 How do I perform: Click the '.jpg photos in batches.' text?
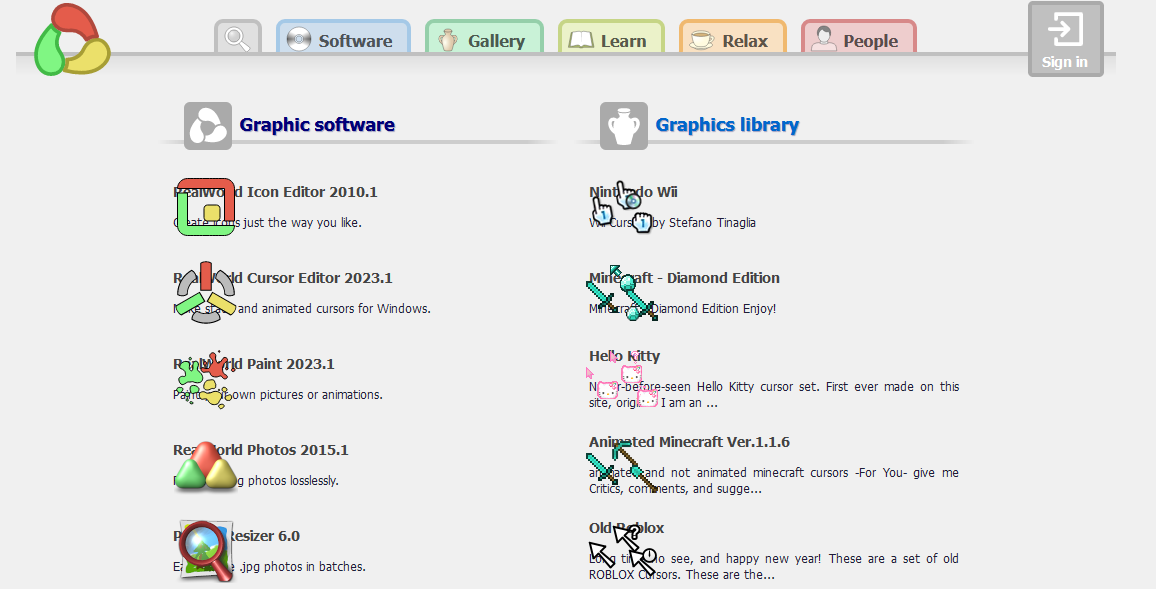302,567
